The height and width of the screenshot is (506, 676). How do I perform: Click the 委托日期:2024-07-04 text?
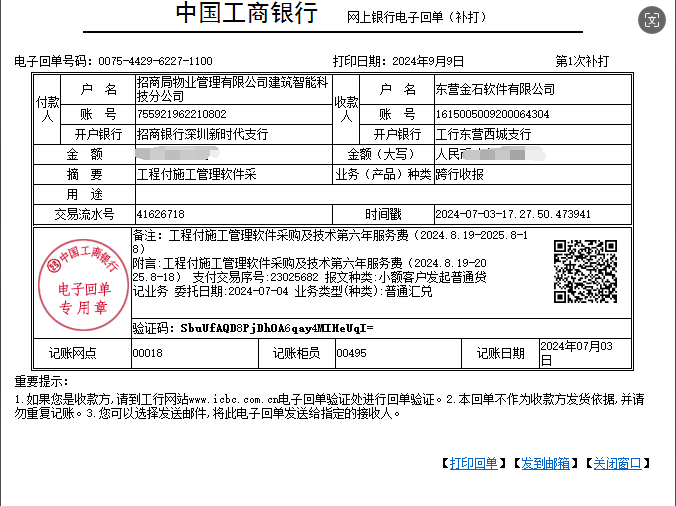point(232,291)
